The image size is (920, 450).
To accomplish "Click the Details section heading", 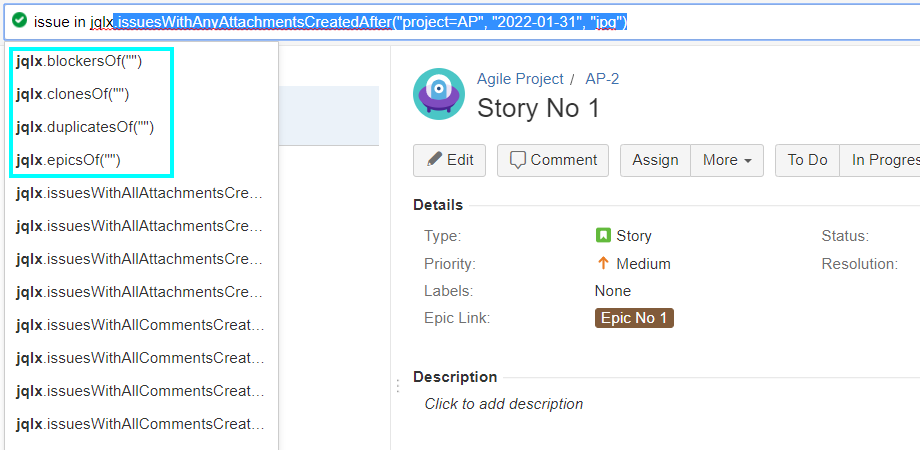I will click(x=438, y=205).
